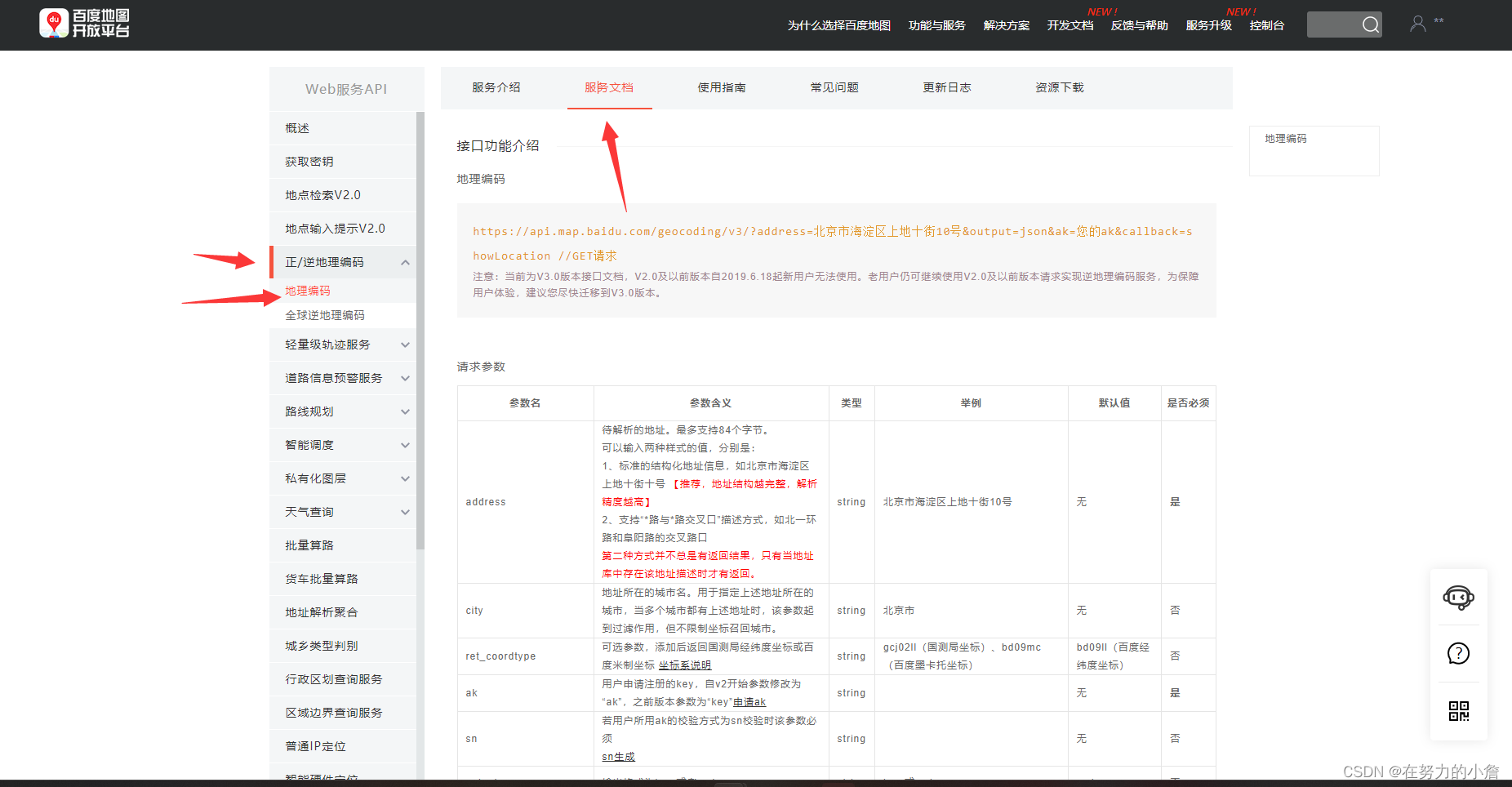The width and height of the screenshot is (1512, 787).
Task: Go to 控制台 in header
Action: tap(1266, 25)
